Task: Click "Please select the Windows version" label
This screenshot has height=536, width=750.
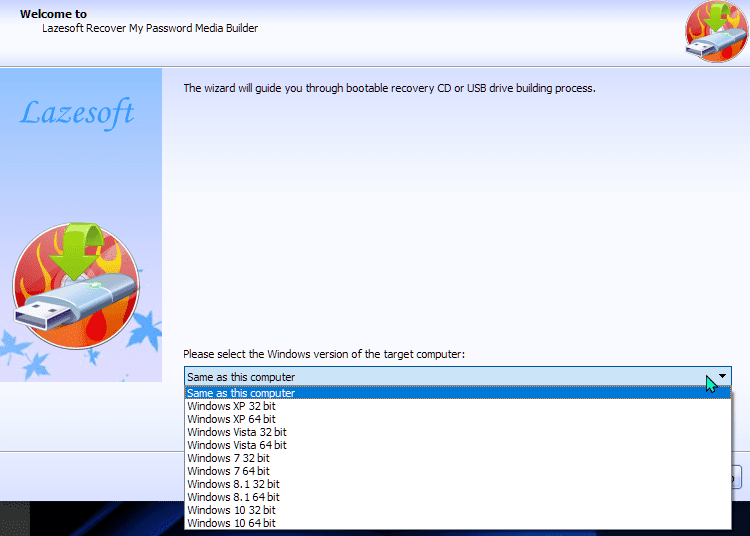Action: tap(324, 354)
